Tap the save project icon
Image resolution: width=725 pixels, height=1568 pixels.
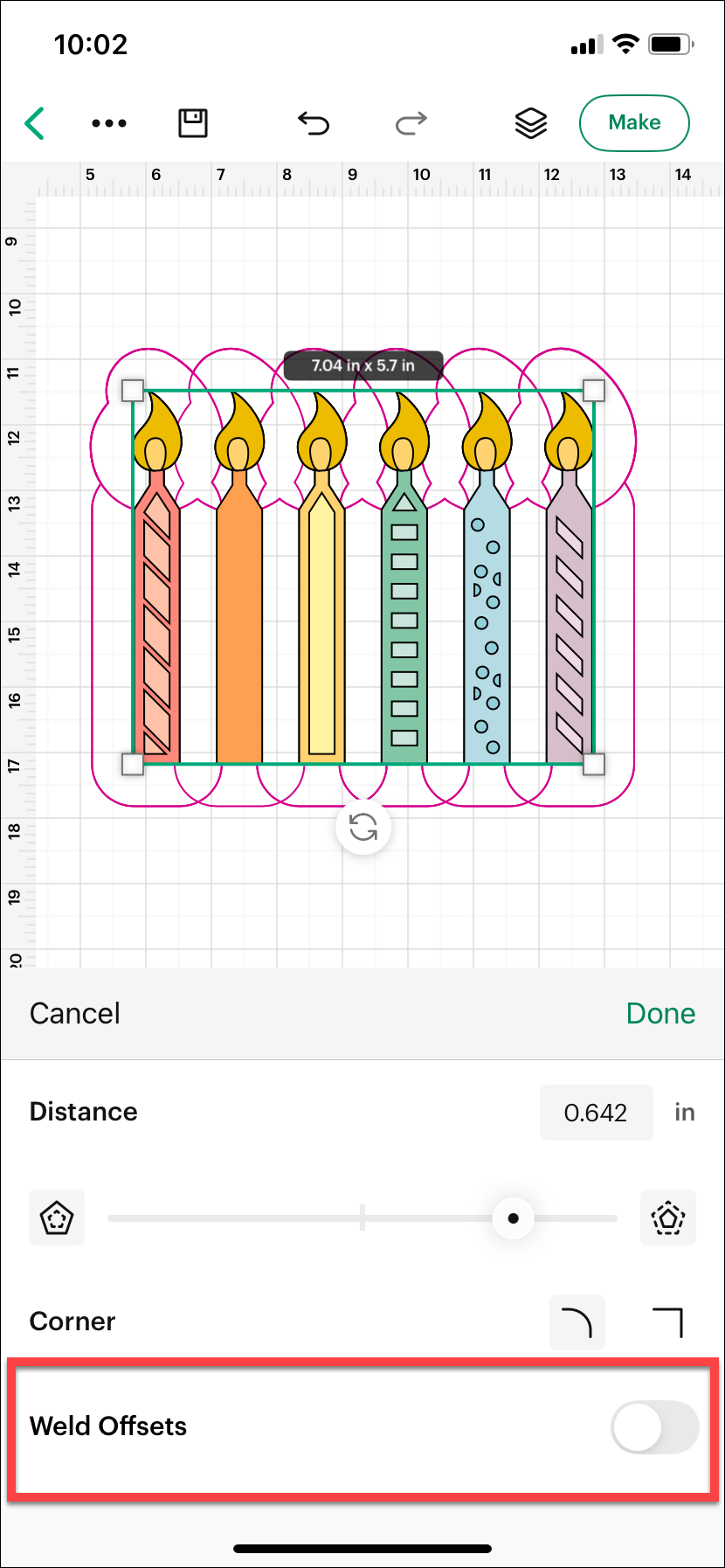point(193,123)
